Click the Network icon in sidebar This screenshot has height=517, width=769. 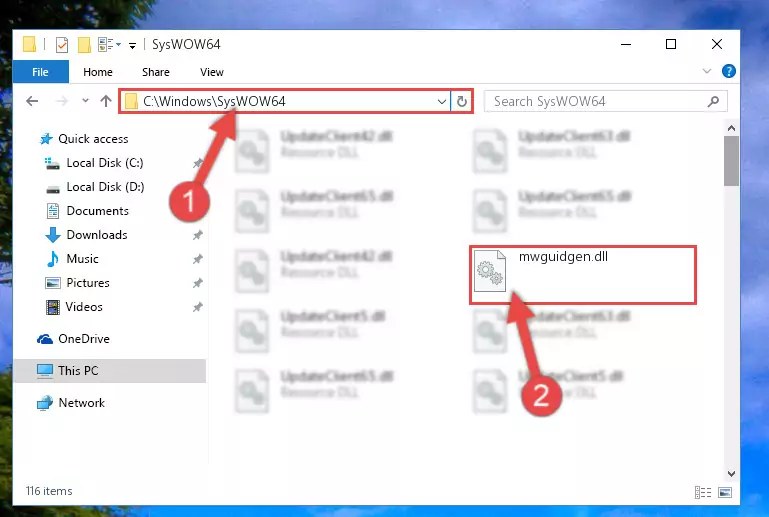pyautogui.click(x=45, y=403)
